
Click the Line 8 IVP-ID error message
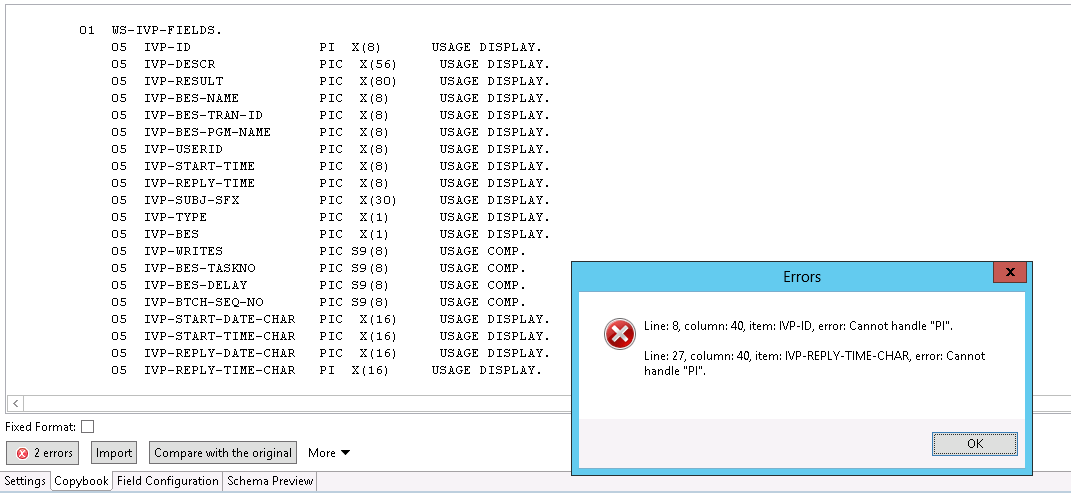coord(798,326)
